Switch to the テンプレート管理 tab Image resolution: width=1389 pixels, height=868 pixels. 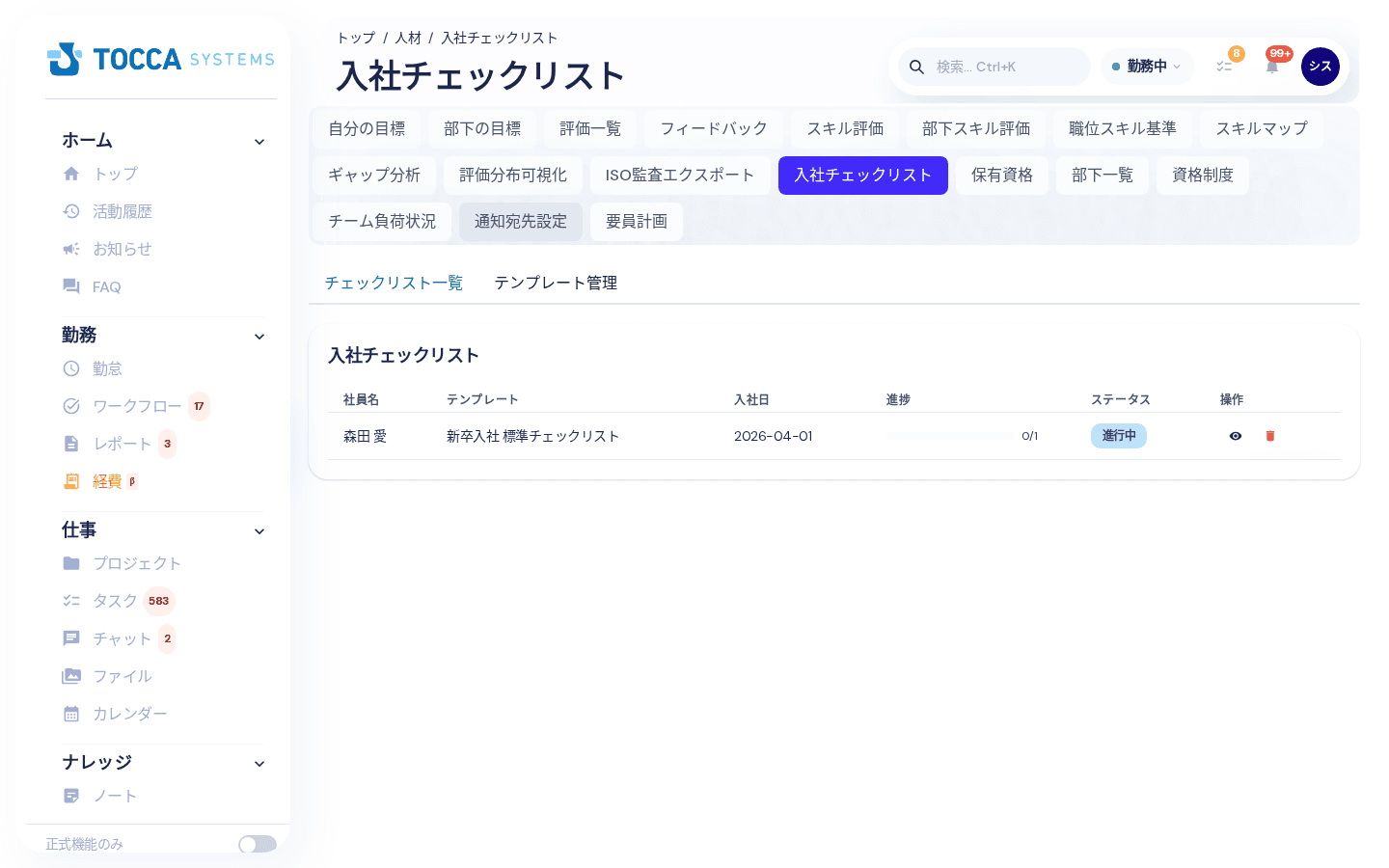[556, 283]
